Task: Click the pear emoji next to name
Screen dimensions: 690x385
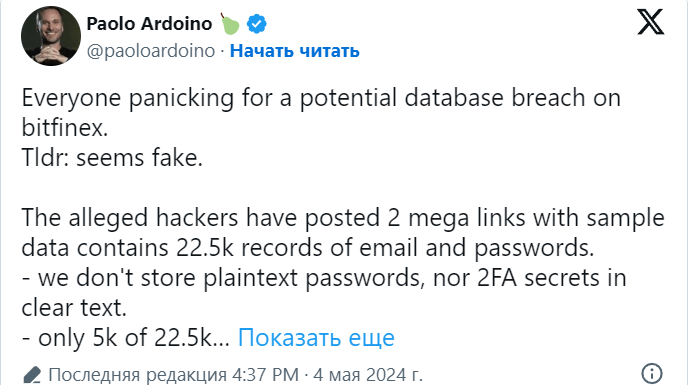Action: pos(230,23)
